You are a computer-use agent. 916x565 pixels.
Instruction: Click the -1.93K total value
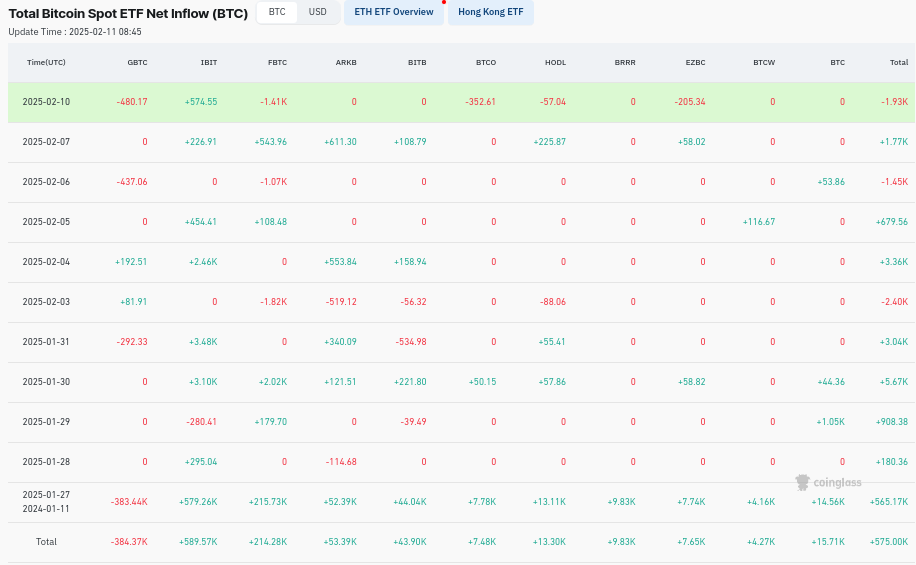[x=895, y=102]
